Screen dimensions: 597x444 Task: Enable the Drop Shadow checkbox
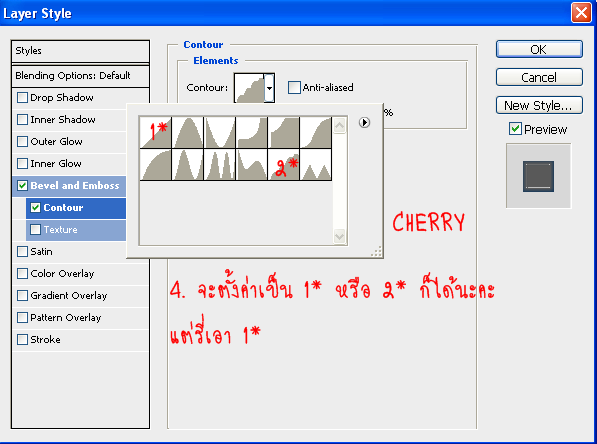(x=22, y=97)
